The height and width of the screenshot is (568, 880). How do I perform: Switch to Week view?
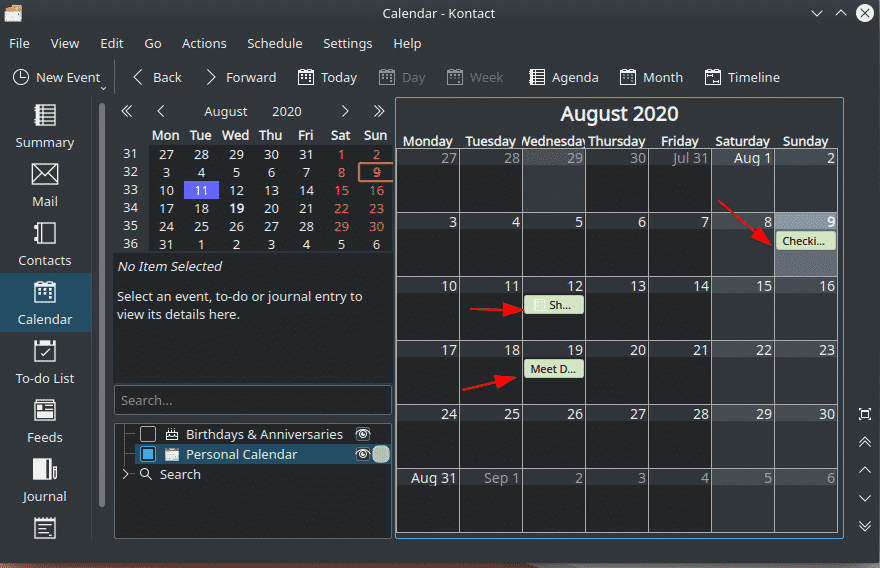475,77
